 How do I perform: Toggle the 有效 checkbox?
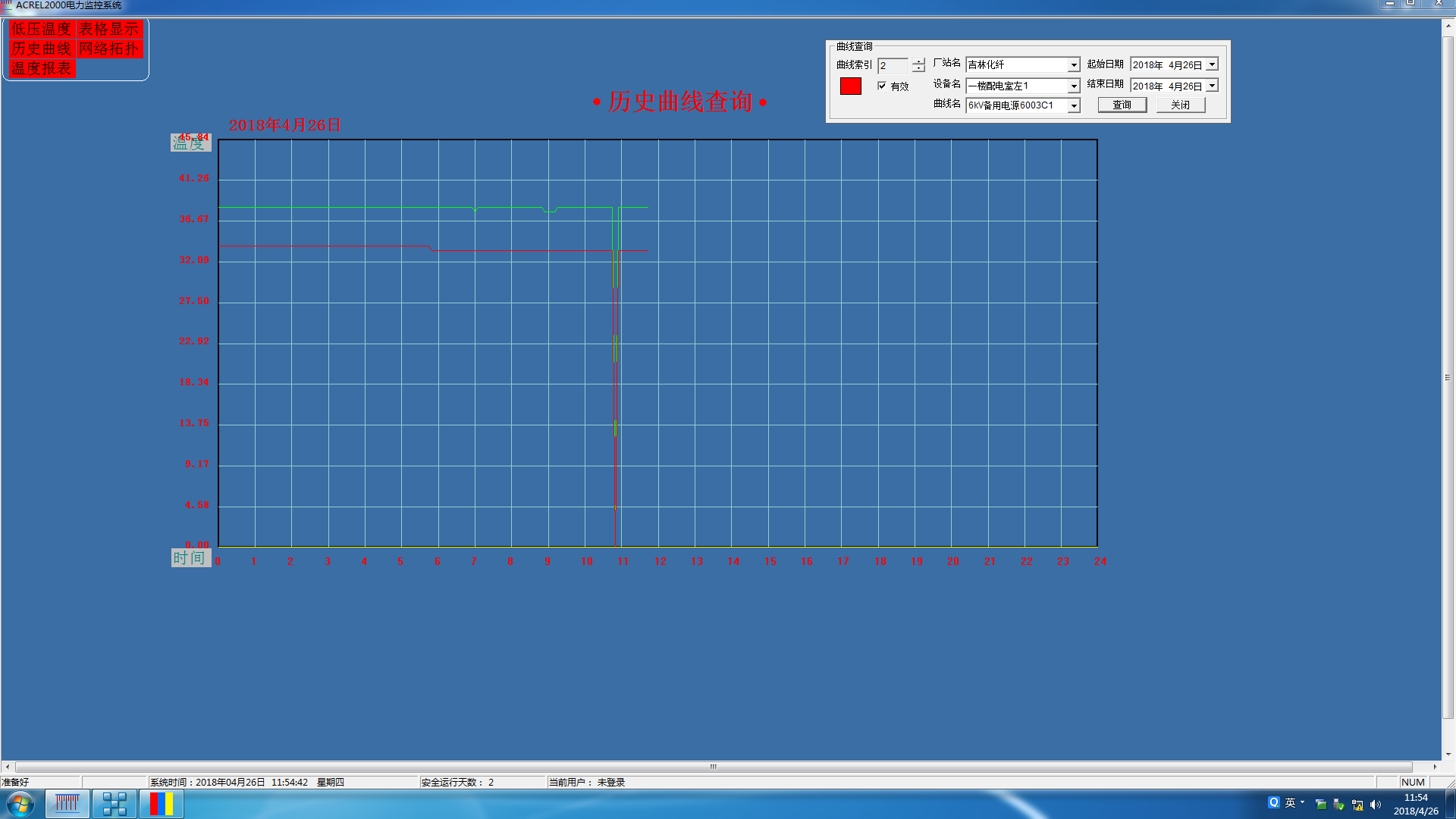882,86
